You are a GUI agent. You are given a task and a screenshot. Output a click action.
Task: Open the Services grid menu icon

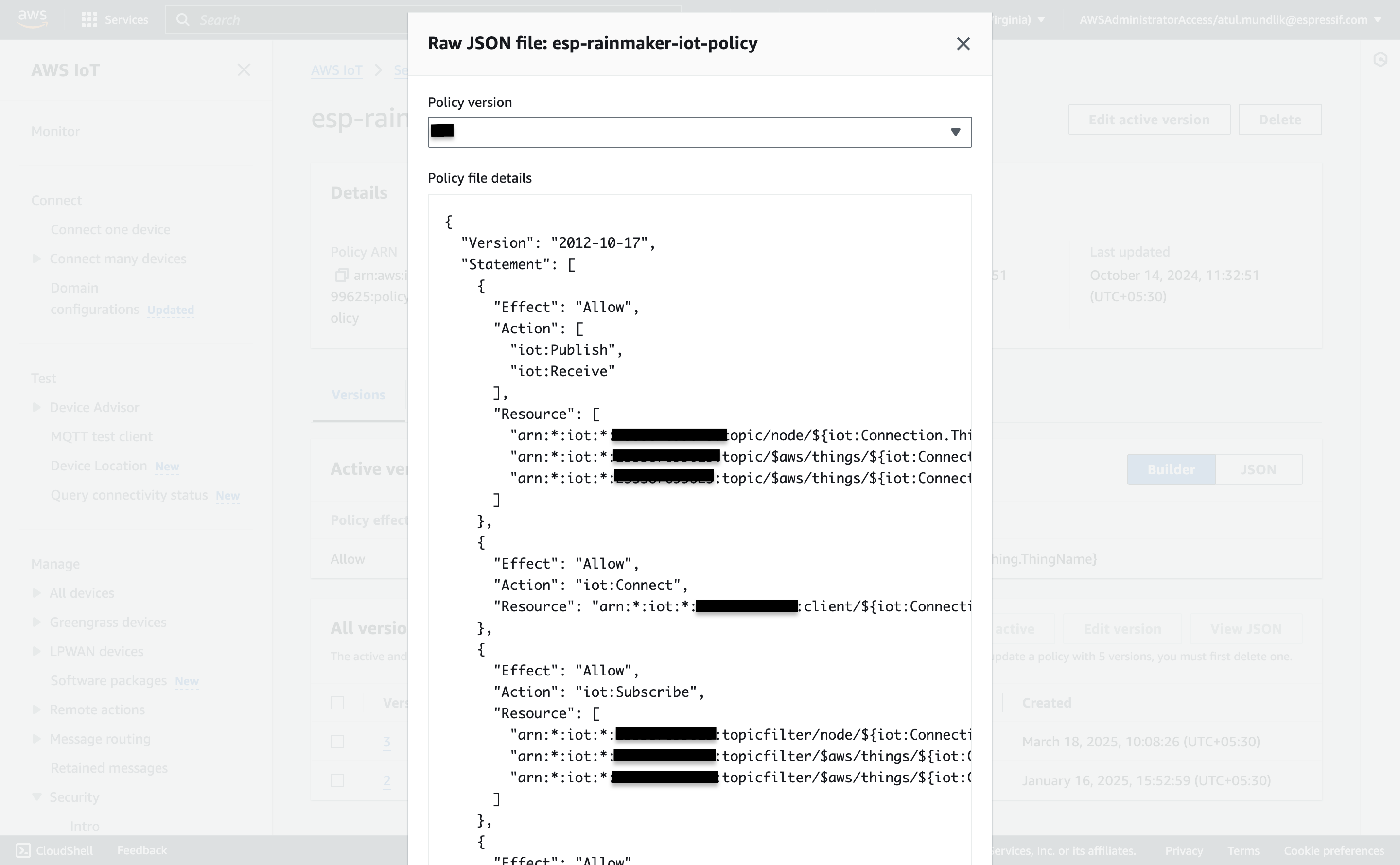88,20
